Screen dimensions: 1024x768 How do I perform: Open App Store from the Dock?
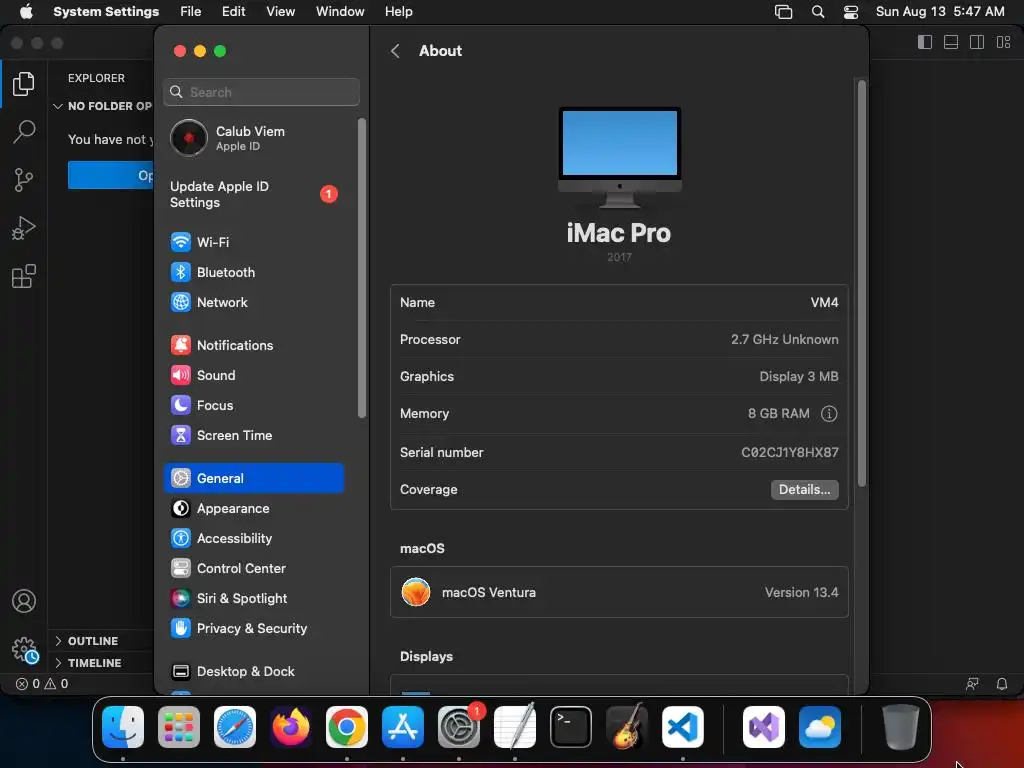[403, 727]
